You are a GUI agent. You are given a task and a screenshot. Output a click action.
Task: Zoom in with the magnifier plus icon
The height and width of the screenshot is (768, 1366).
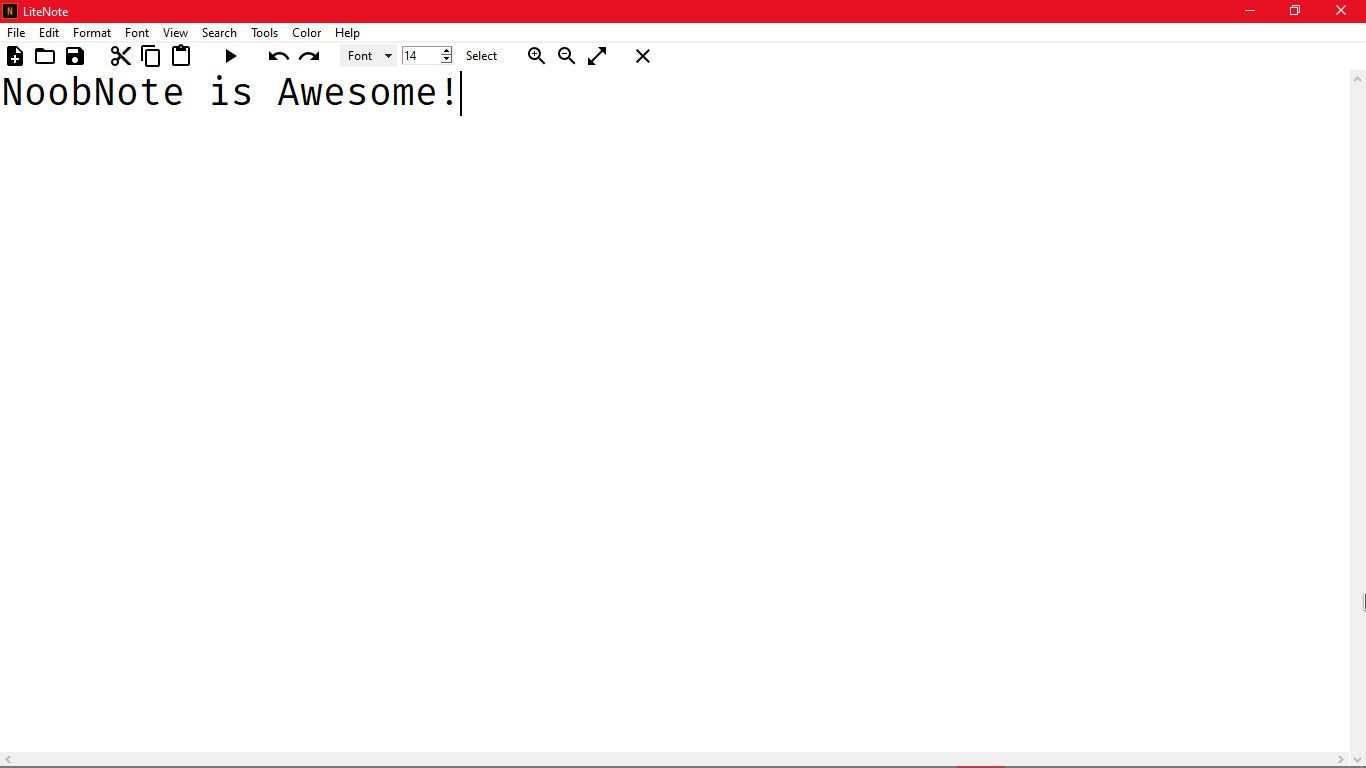537,56
